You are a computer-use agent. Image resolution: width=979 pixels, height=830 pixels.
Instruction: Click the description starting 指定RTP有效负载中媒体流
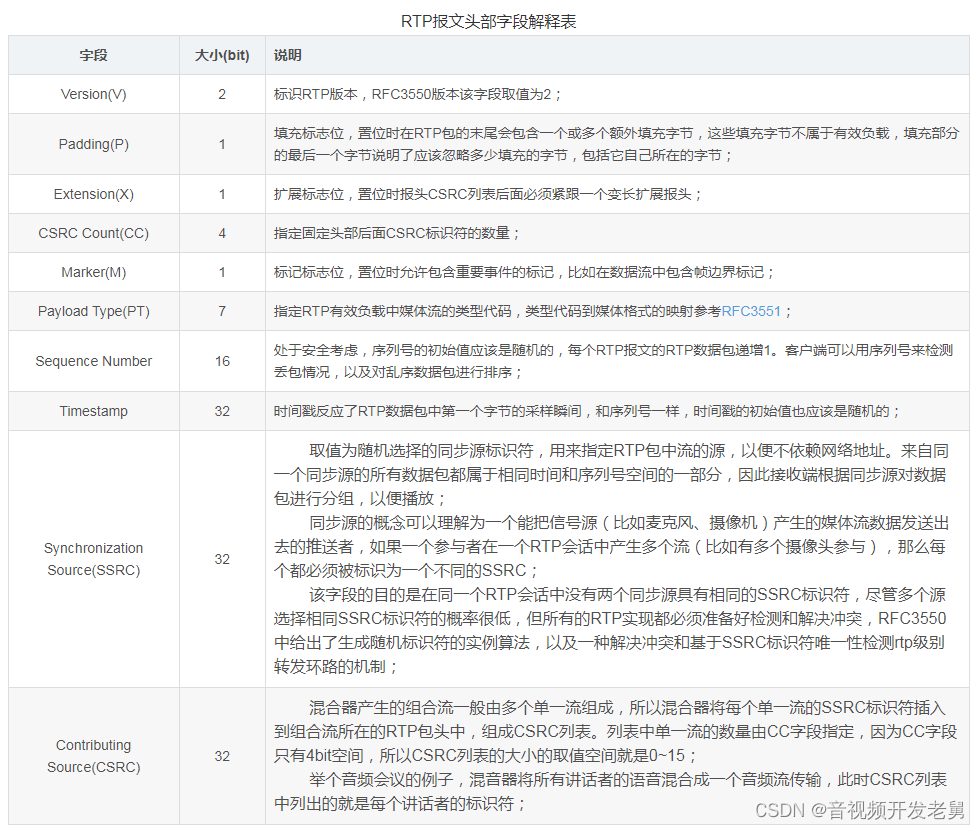[x=533, y=311]
